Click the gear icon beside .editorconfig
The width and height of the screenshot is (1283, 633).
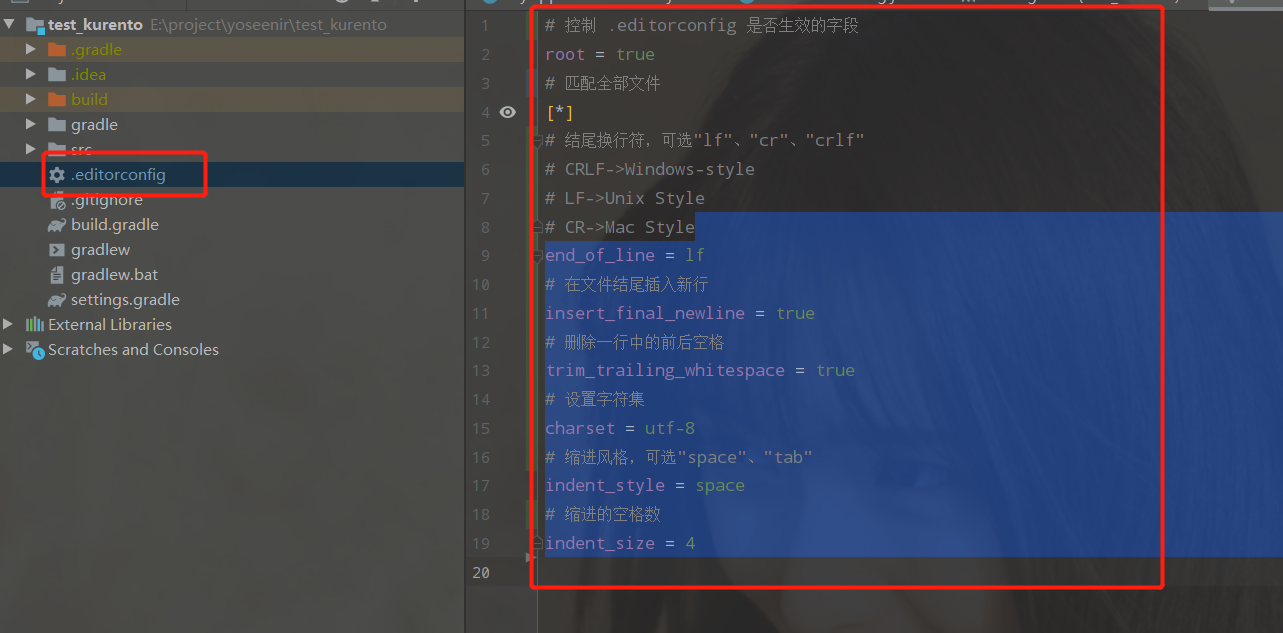57,174
